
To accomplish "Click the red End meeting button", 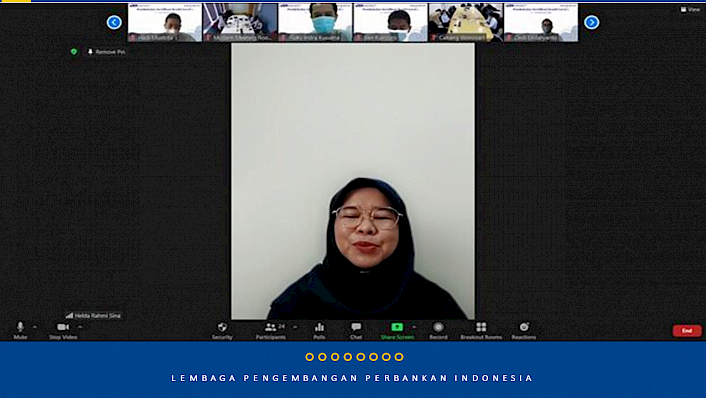I will tap(687, 331).
